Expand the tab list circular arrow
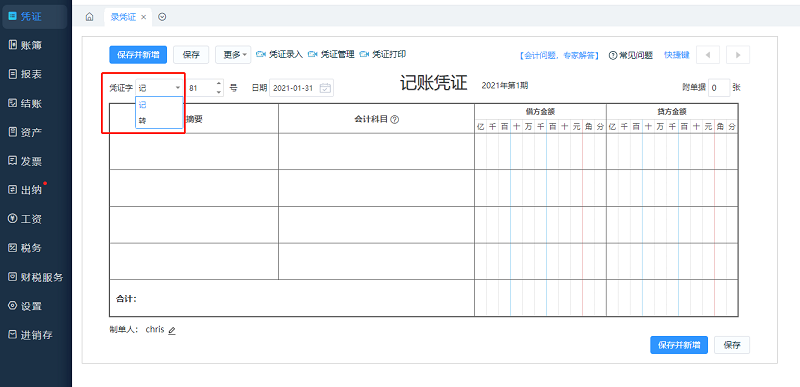 (x=162, y=17)
